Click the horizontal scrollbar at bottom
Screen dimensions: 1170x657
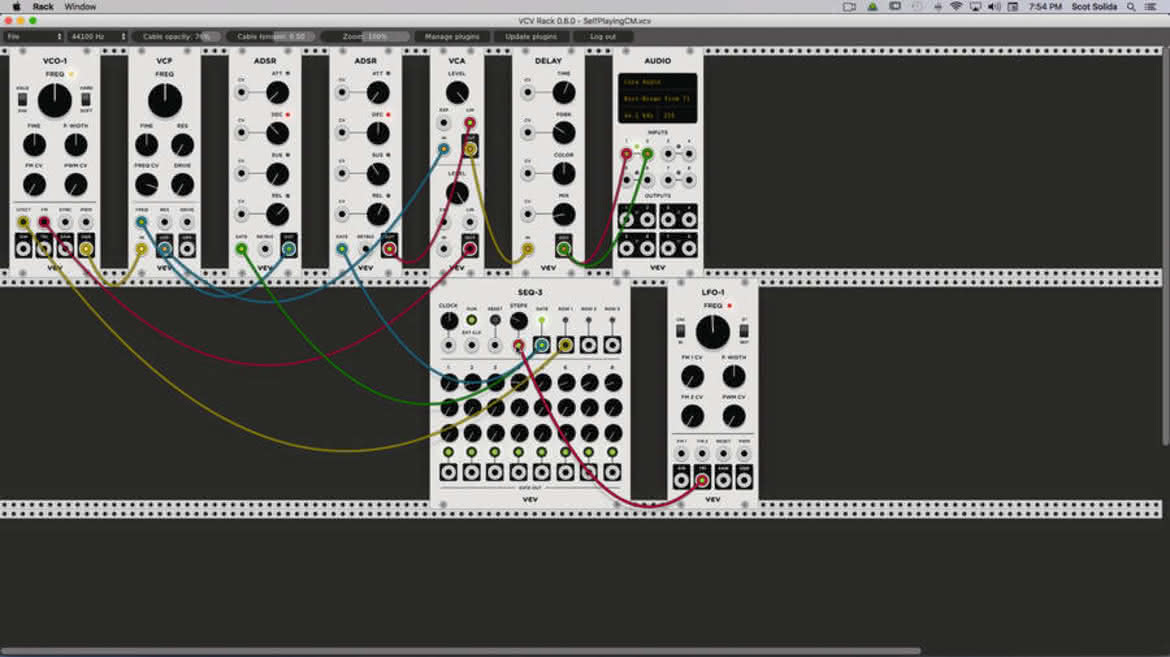click(460, 651)
